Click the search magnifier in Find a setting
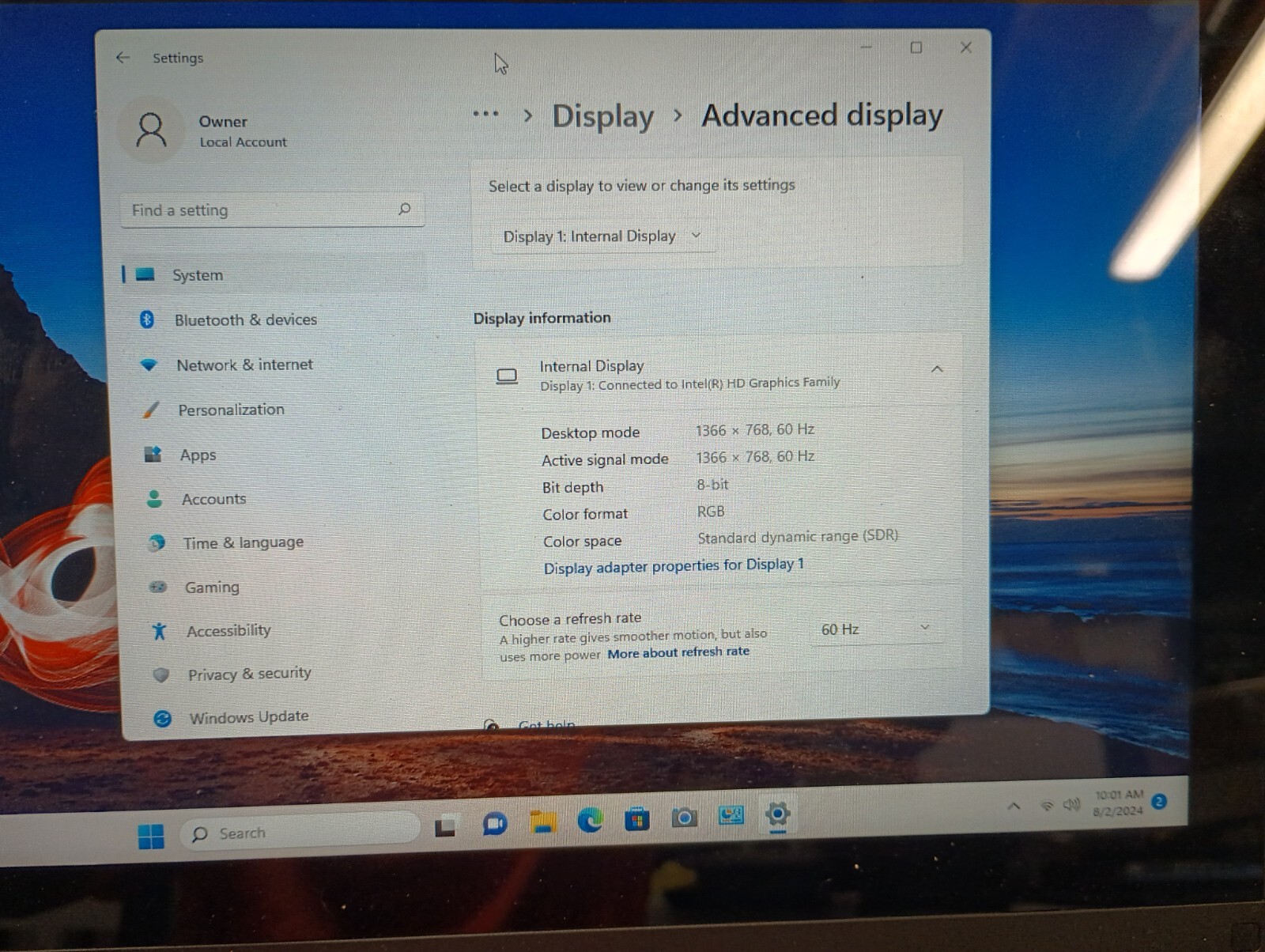1265x952 pixels. 404,209
